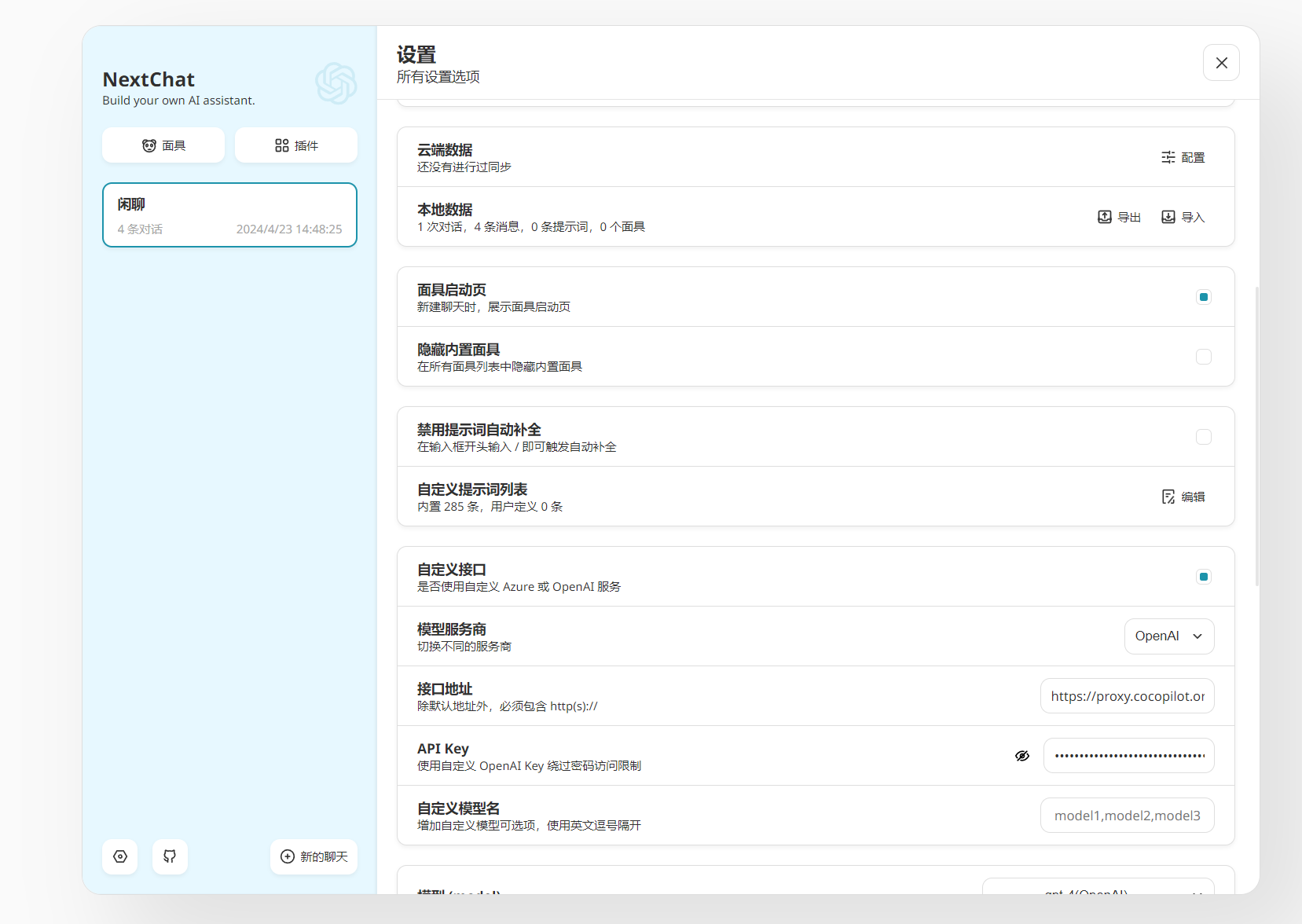The height and width of the screenshot is (924, 1302).
Task: Click 导出 to export local data
Action: click(x=1119, y=217)
